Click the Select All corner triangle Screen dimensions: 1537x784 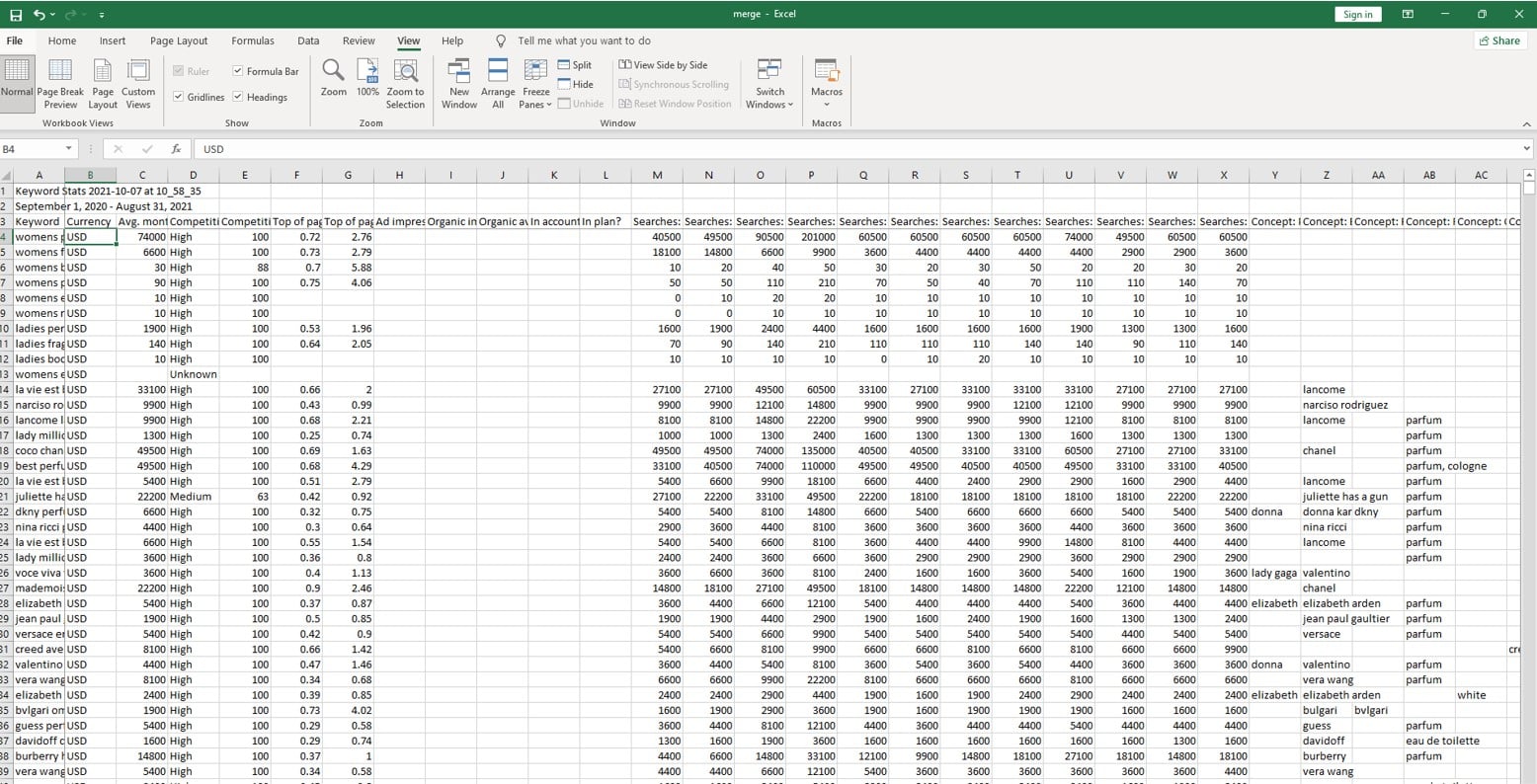[x=7, y=175]
